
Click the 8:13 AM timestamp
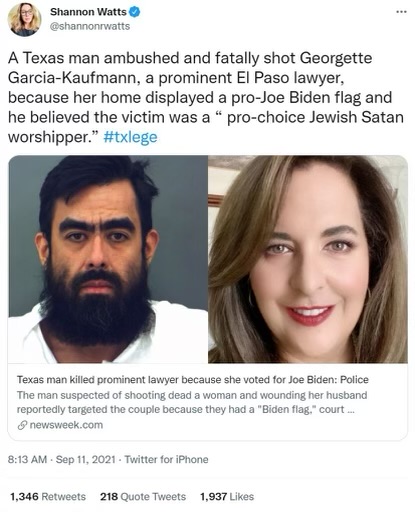27,460
